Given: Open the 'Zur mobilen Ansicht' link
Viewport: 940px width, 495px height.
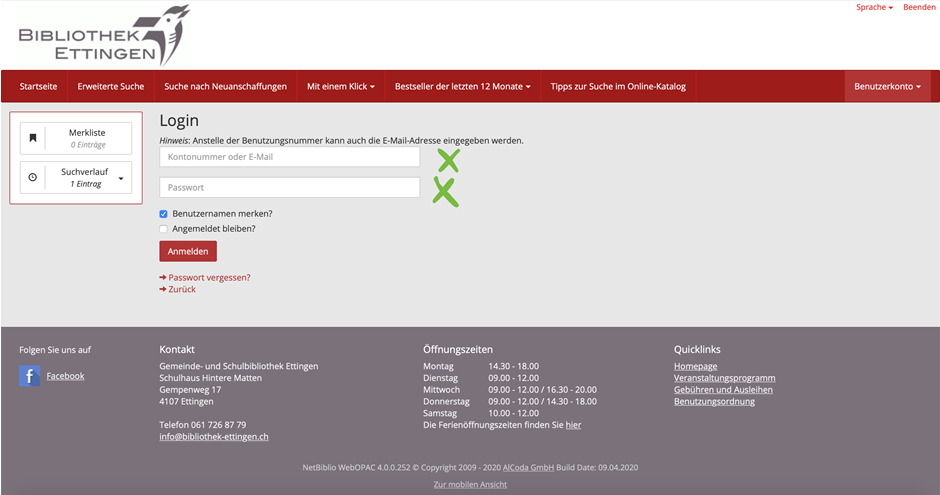Looking at the screenshot, I should coord(470,484).
